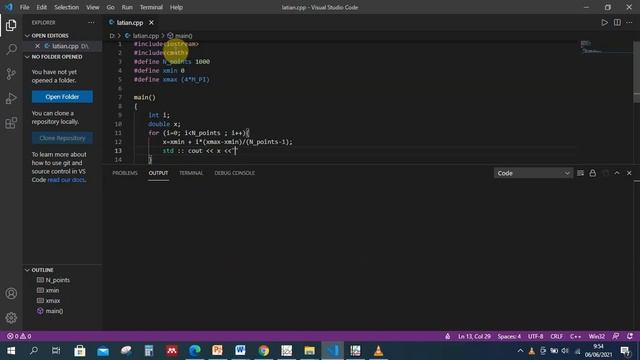Select N_points in the Outline
Viewport: 640px width, 360px height.
tap(57, 280)
